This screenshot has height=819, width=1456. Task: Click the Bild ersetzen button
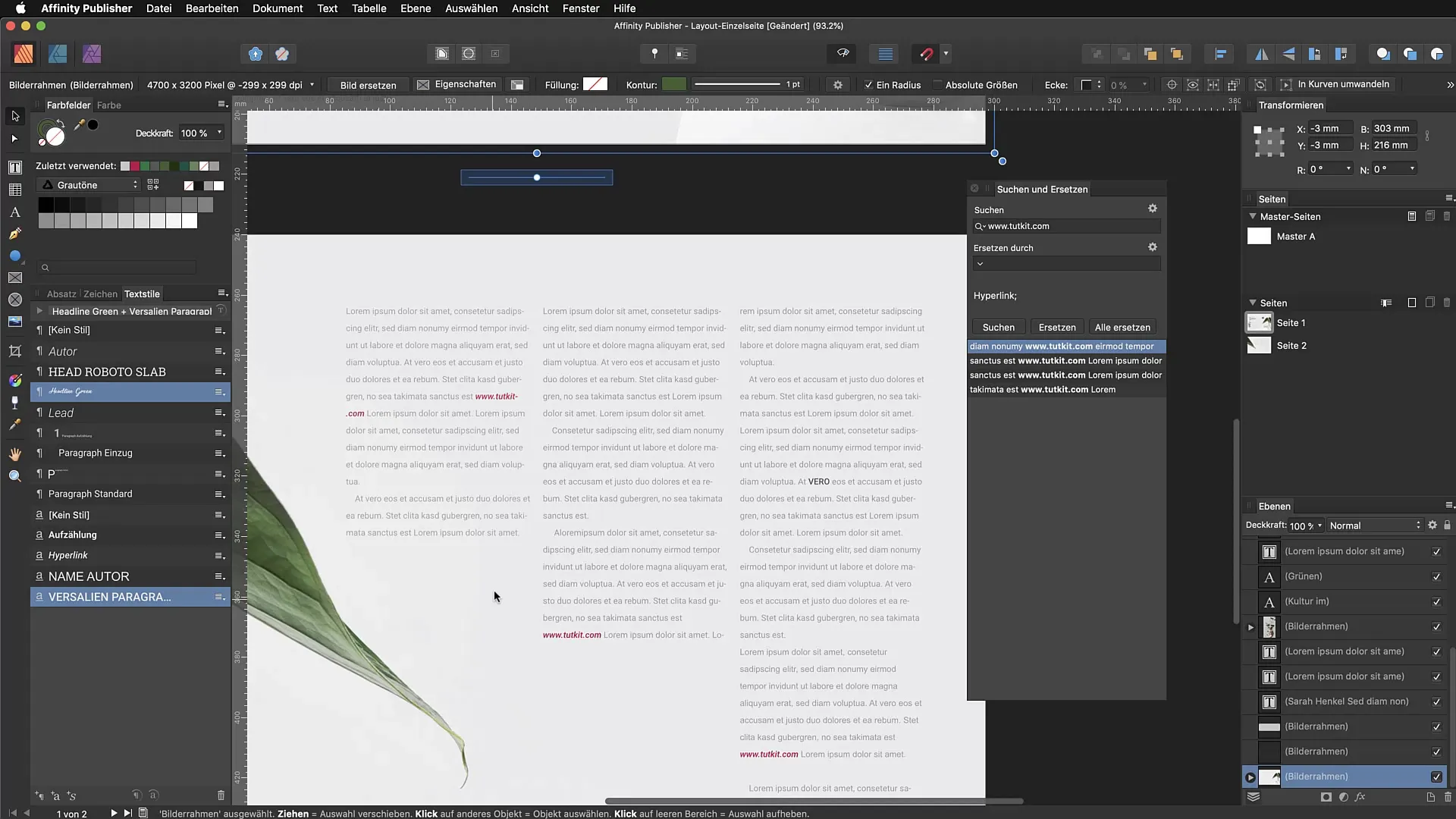tap(369, 85)
